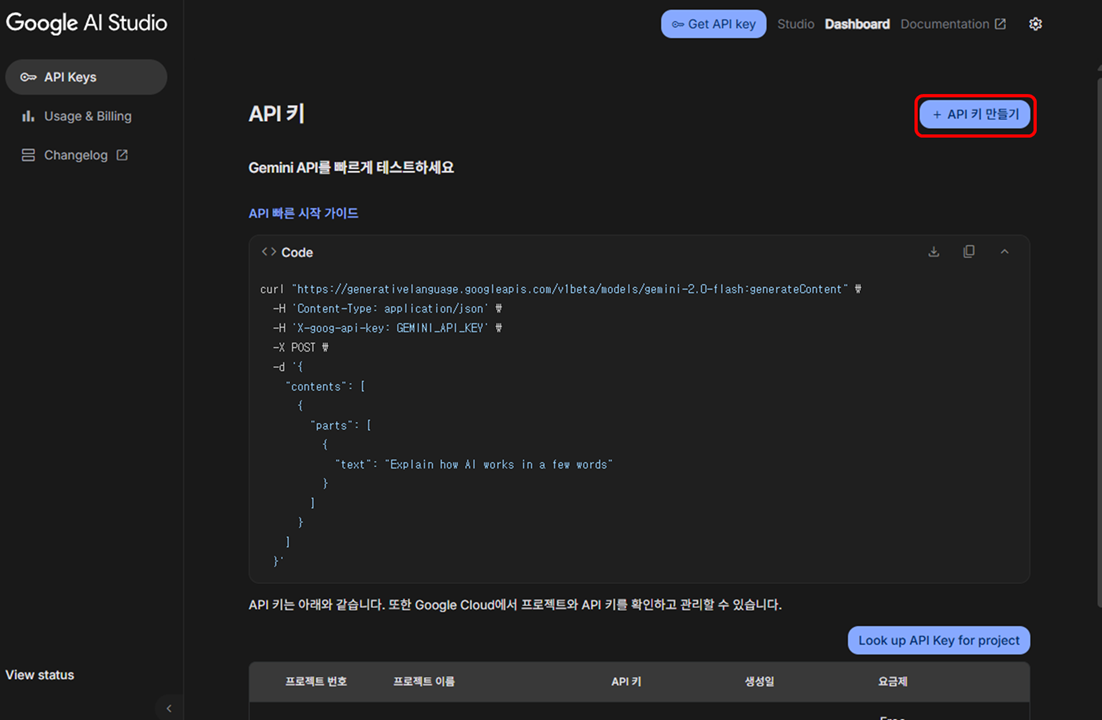
Task: Click the Content-Type header line
Action: click(x=387, y=308)
